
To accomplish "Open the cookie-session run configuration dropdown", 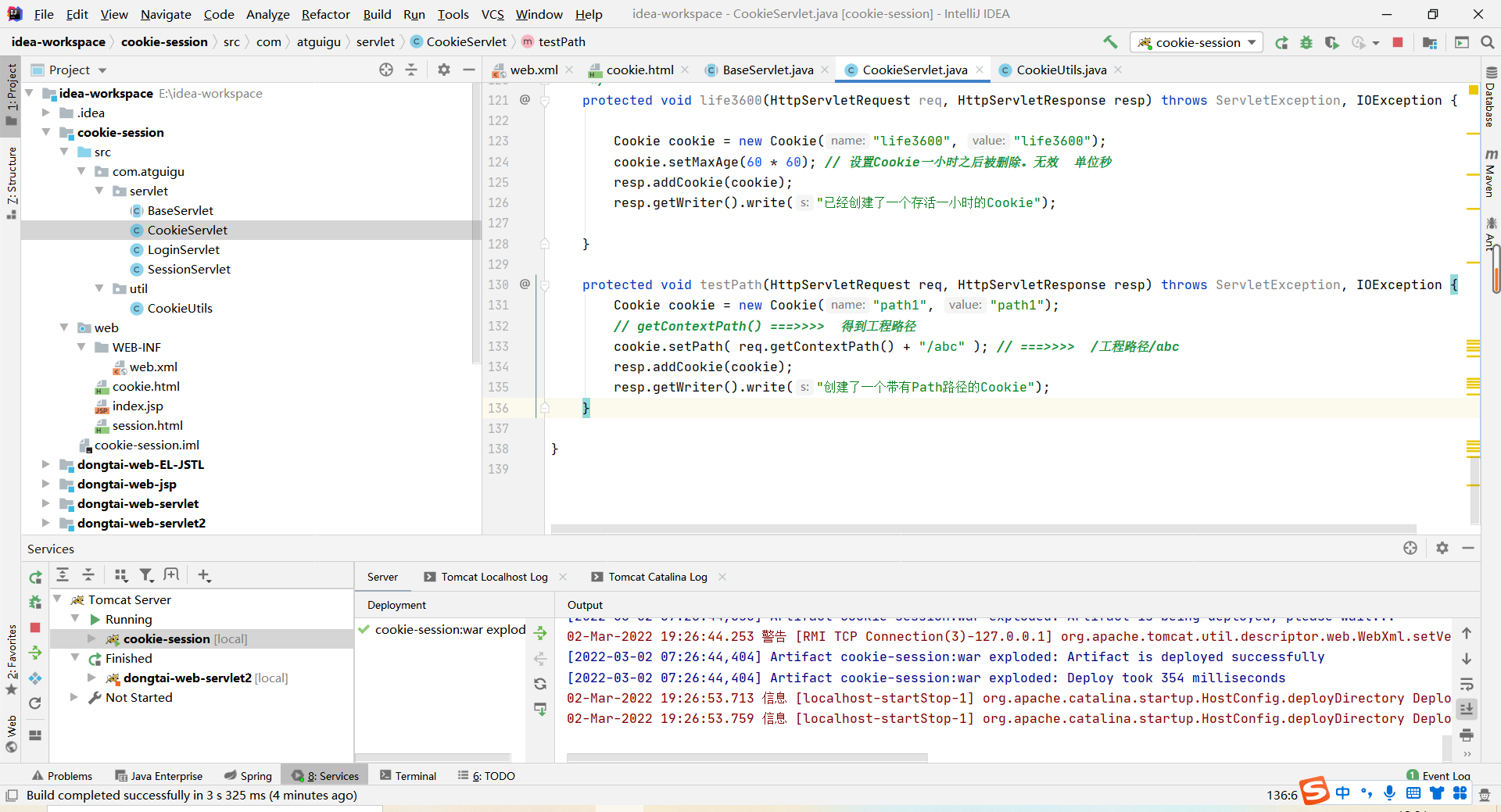I will point(1196,42).
